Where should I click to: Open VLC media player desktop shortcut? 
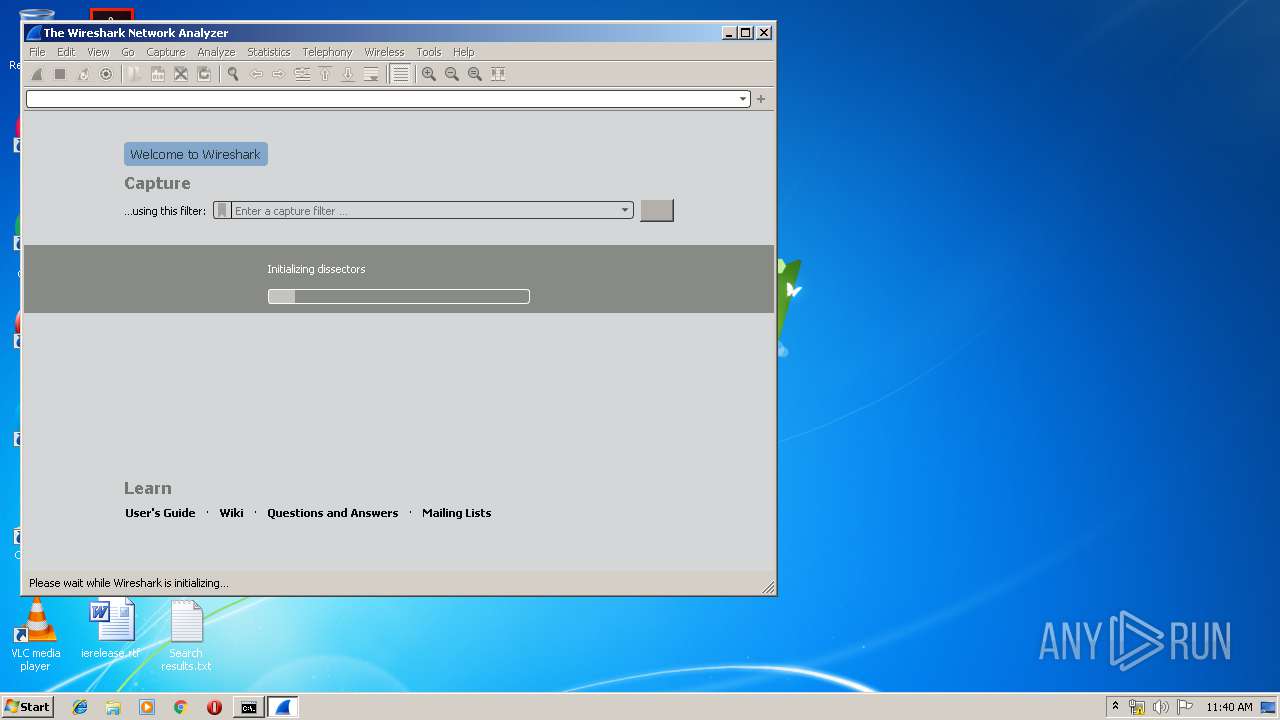tap(35, 634)
